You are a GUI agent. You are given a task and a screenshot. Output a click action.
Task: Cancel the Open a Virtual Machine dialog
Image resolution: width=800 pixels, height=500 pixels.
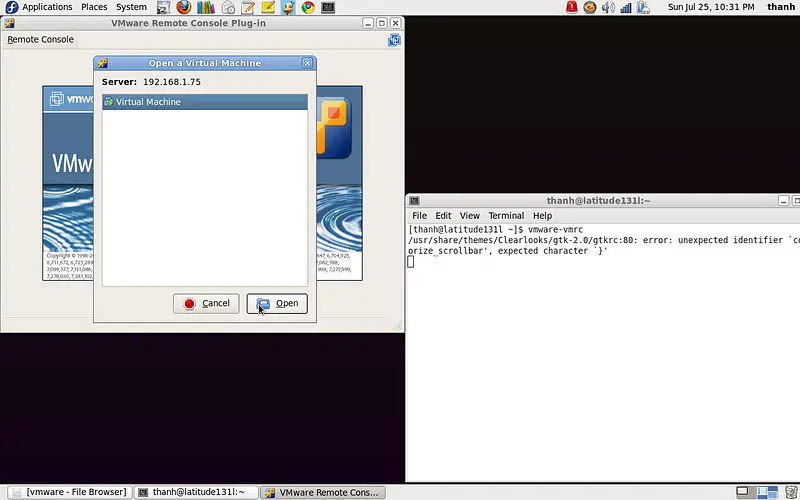[206, 304]
